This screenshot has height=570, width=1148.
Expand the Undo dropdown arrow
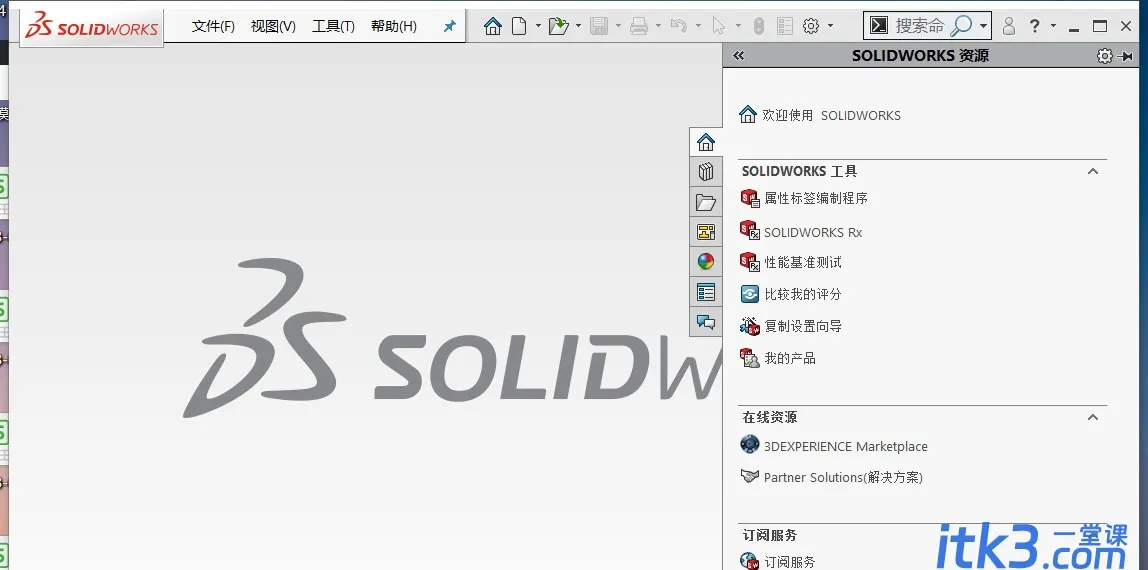698,26
